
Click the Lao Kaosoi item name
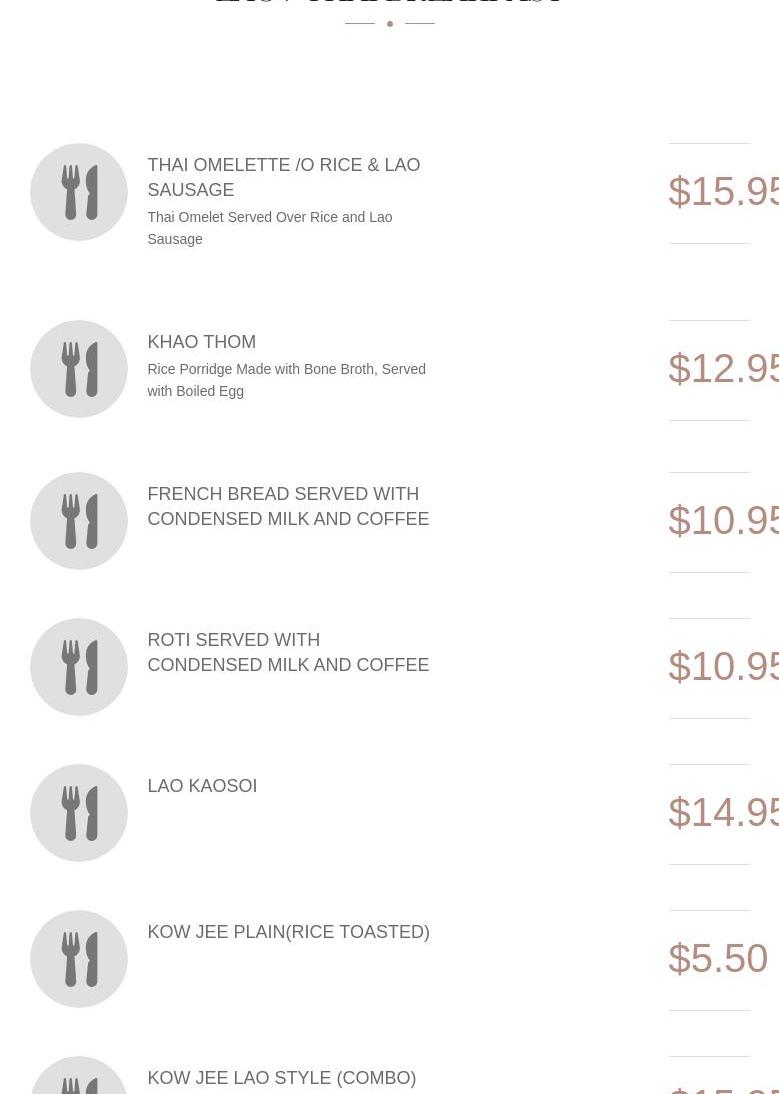point(202,786)
